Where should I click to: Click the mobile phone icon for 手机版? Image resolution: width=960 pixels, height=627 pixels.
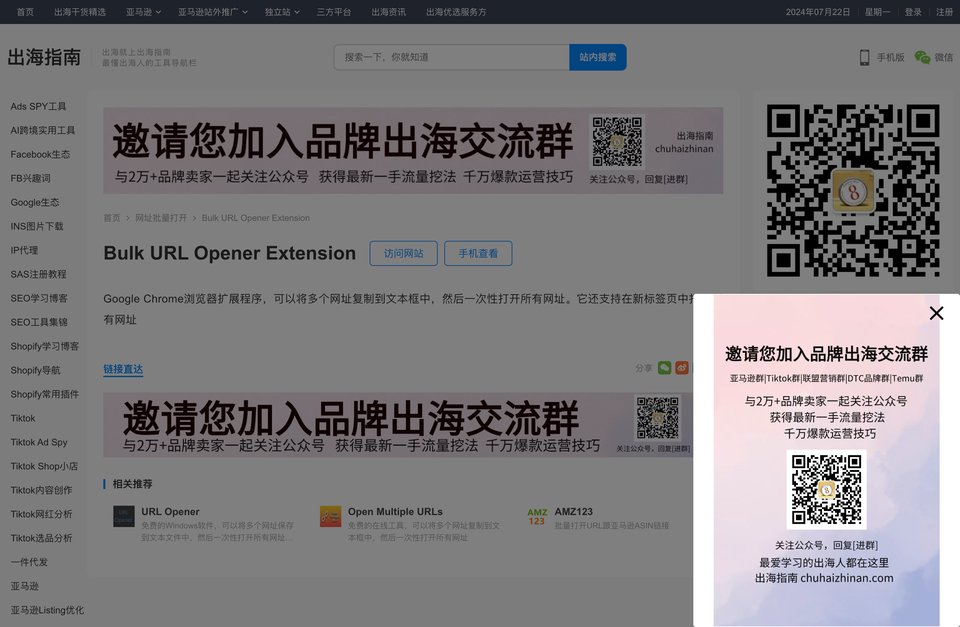[864, 57]
